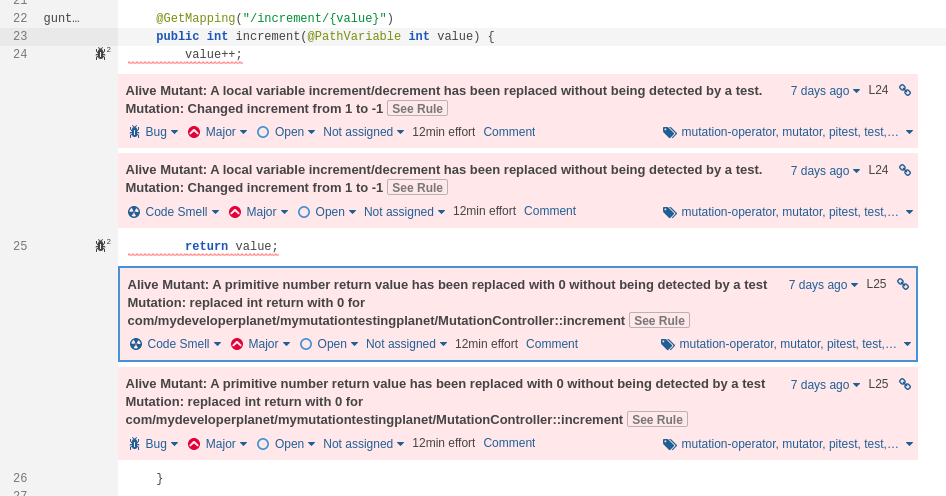The height and width of the screenshot is (496, 946).
Task: Click the tags icon on the selected L25 Code Smell issue
Action: coord(667,345)
